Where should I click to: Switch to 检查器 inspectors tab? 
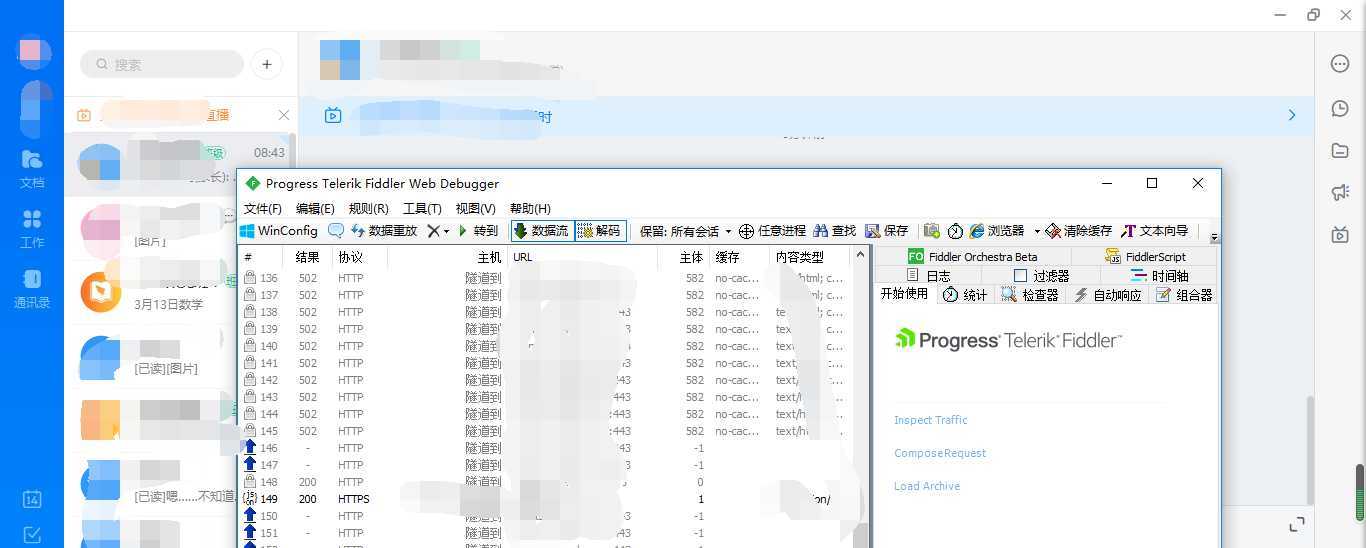1030,295
